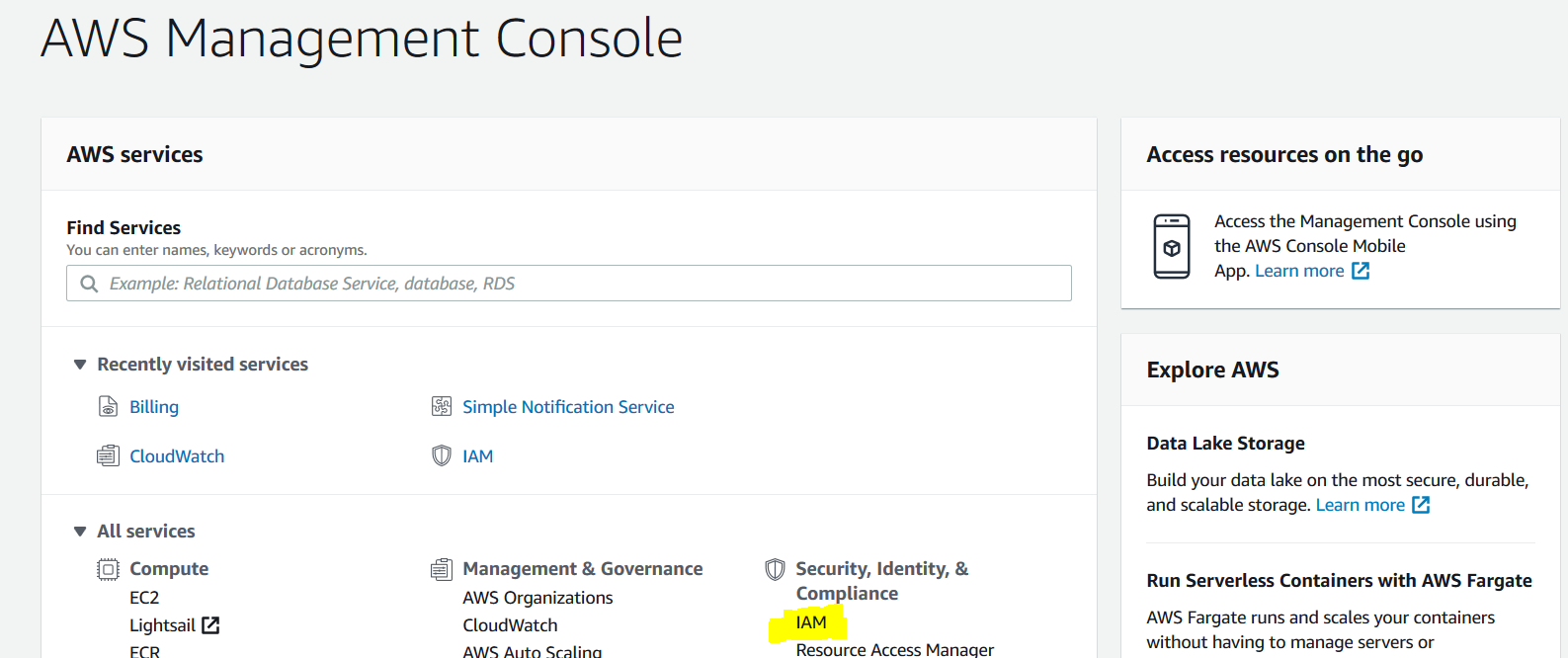This screenshot has height=658, width=1568.
Task: Click the AWS services panel heading
Action: (134, 154)
